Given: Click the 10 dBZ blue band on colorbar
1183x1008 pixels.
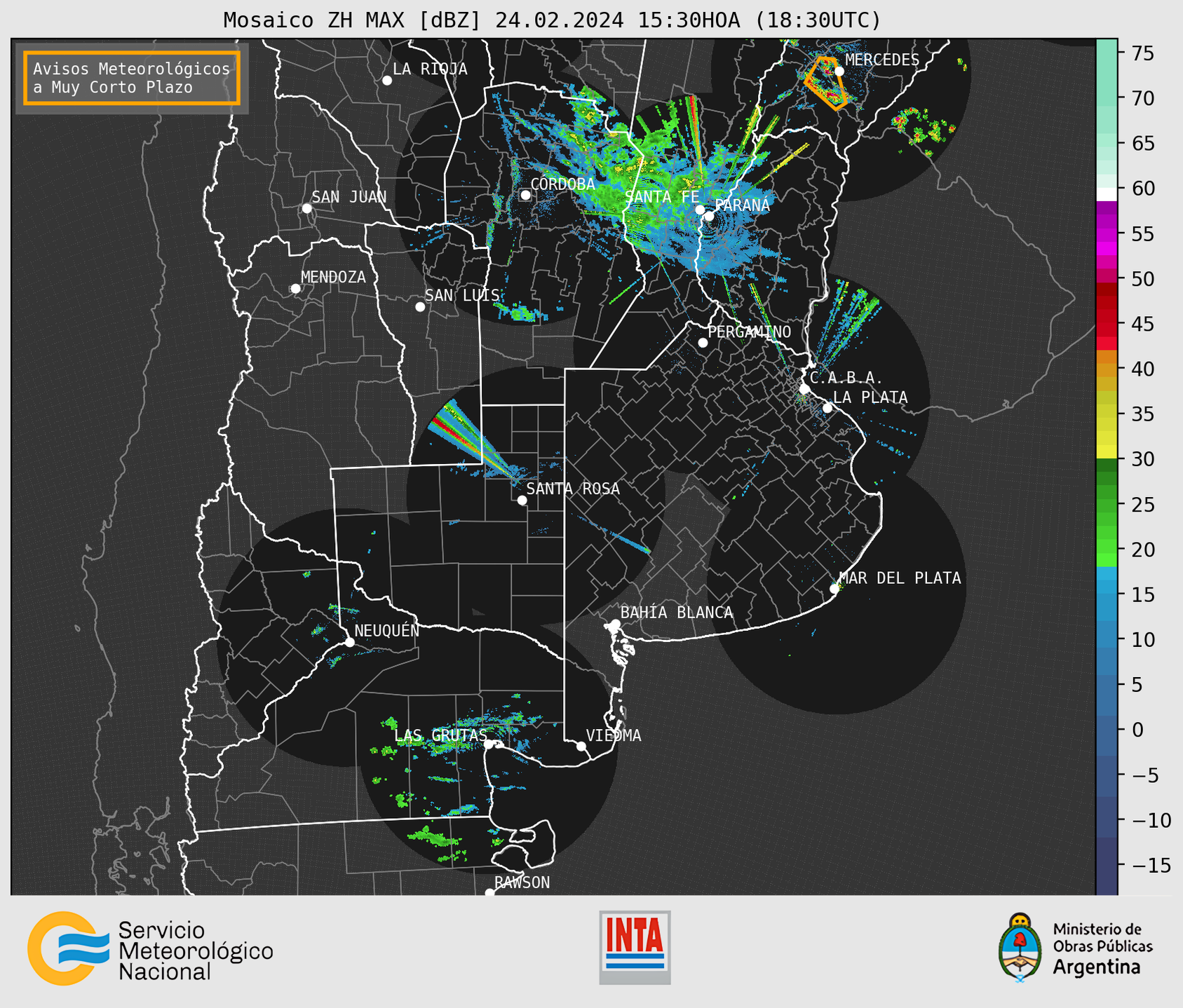Looking at the screenshot, I should click(1107, 639).
